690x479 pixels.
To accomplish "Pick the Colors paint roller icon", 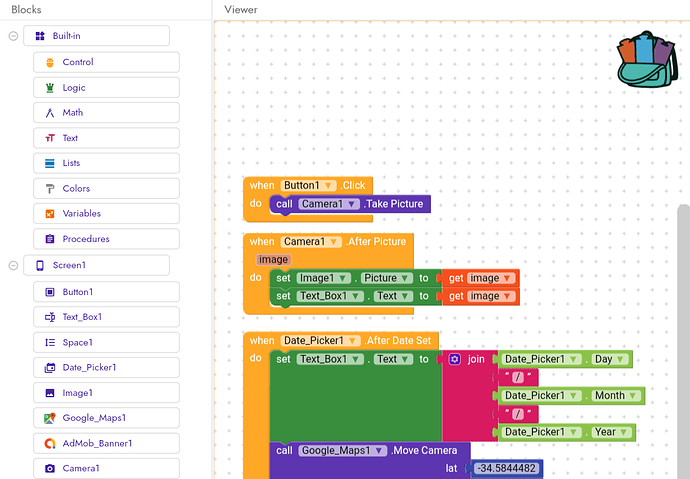I will coord(50,189).
